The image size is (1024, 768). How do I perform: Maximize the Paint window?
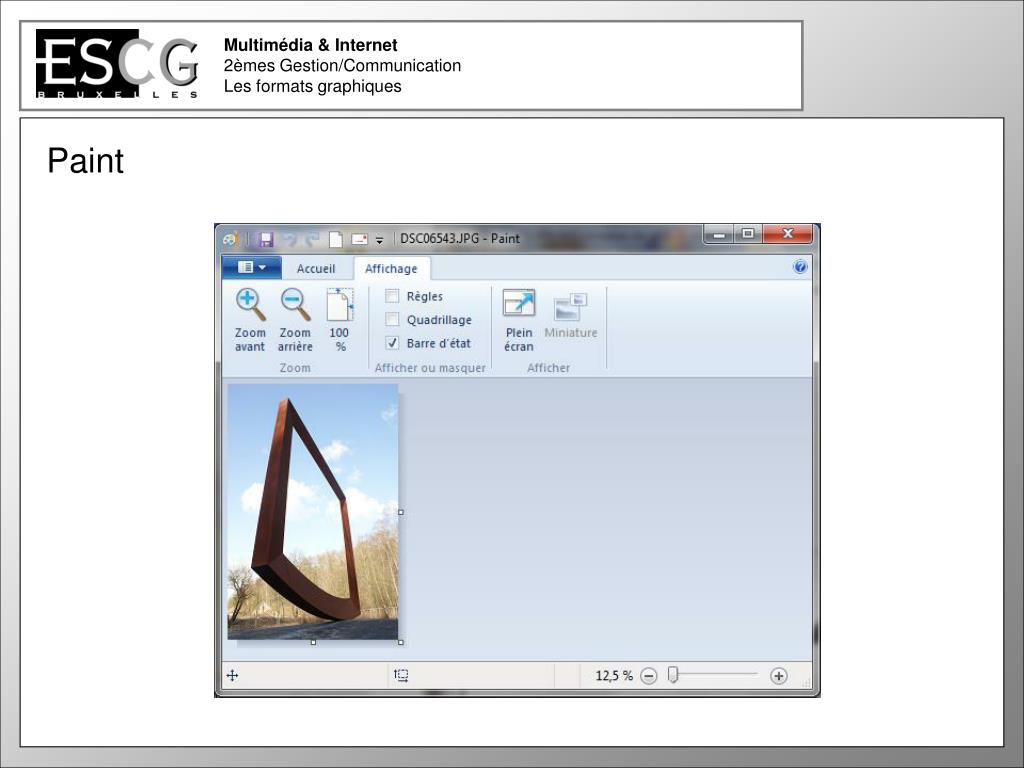(x=748, y=234)
